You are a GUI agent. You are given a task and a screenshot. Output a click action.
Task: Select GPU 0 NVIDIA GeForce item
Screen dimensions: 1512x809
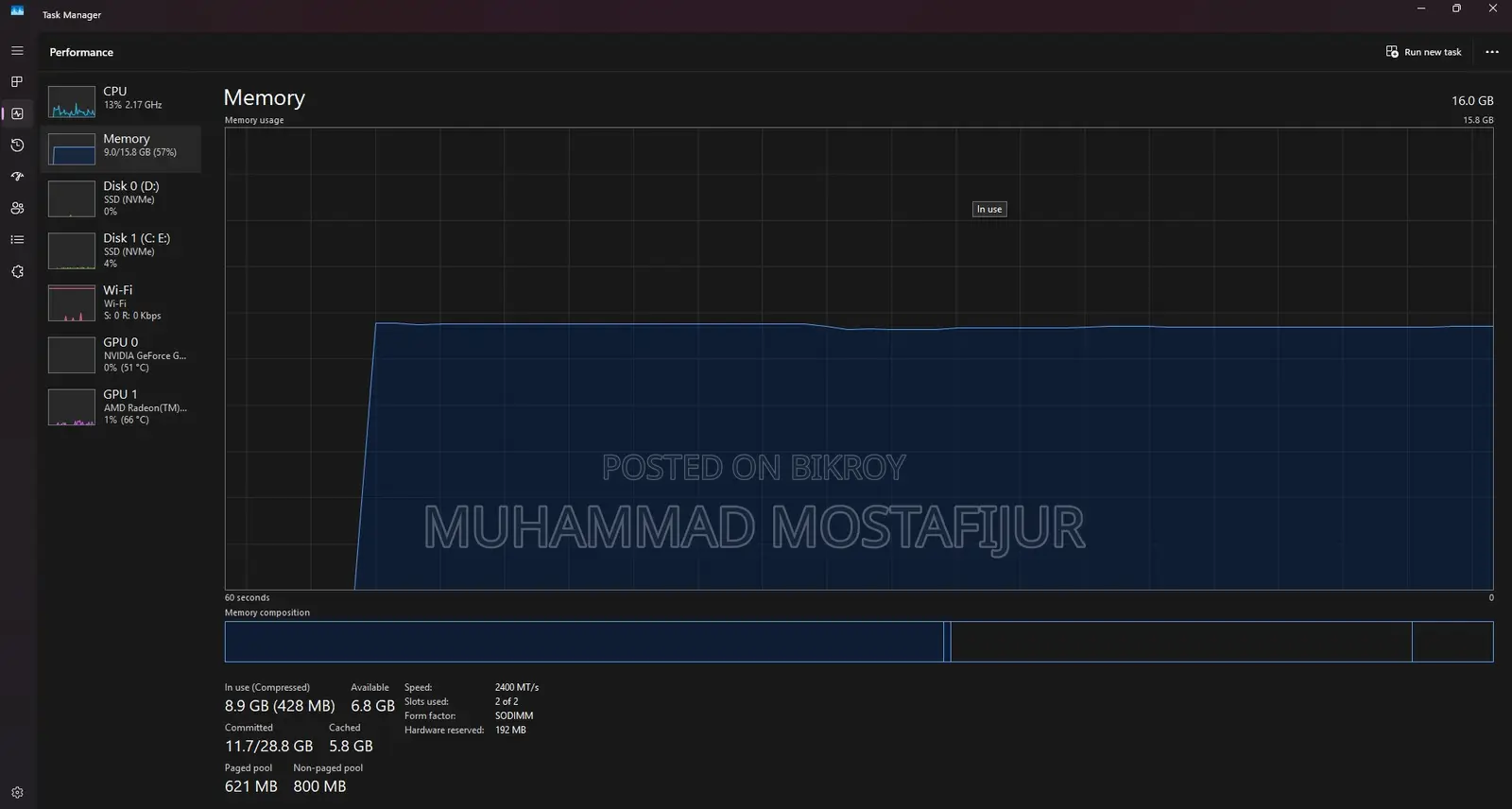click(x=121, y=354)
